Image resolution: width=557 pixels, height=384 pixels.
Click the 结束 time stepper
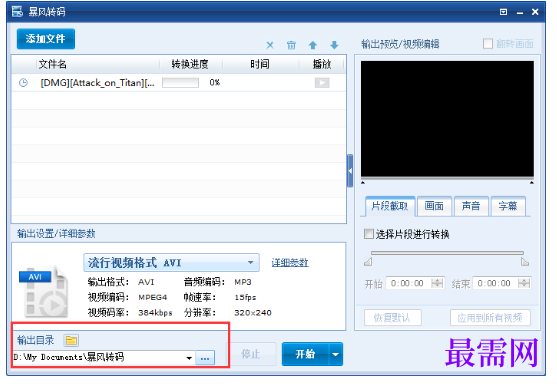pos(524,283)
